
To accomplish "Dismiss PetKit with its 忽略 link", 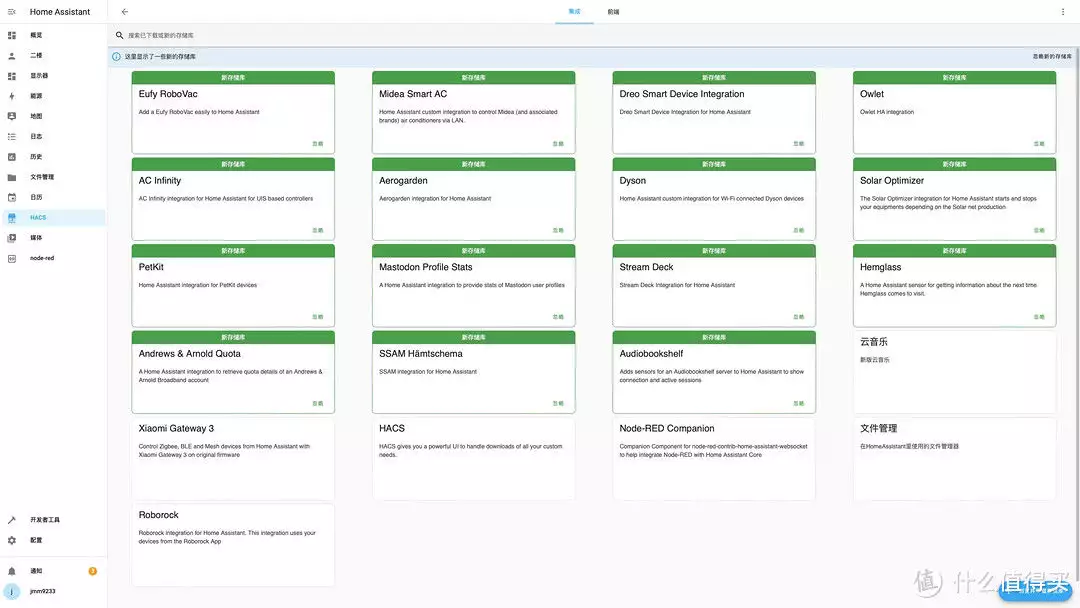I will pos(318,317).
